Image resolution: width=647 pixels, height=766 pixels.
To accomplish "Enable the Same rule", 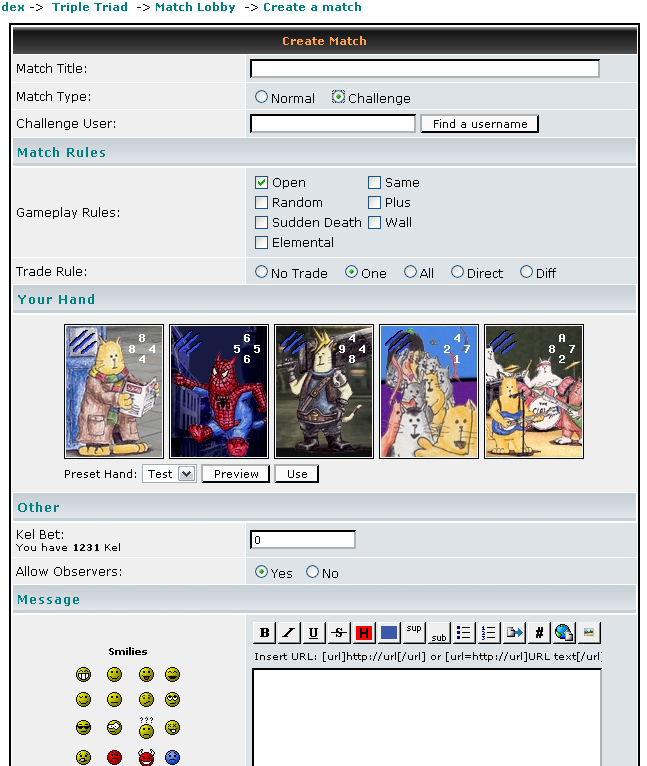I will click(x=374, y=183).
